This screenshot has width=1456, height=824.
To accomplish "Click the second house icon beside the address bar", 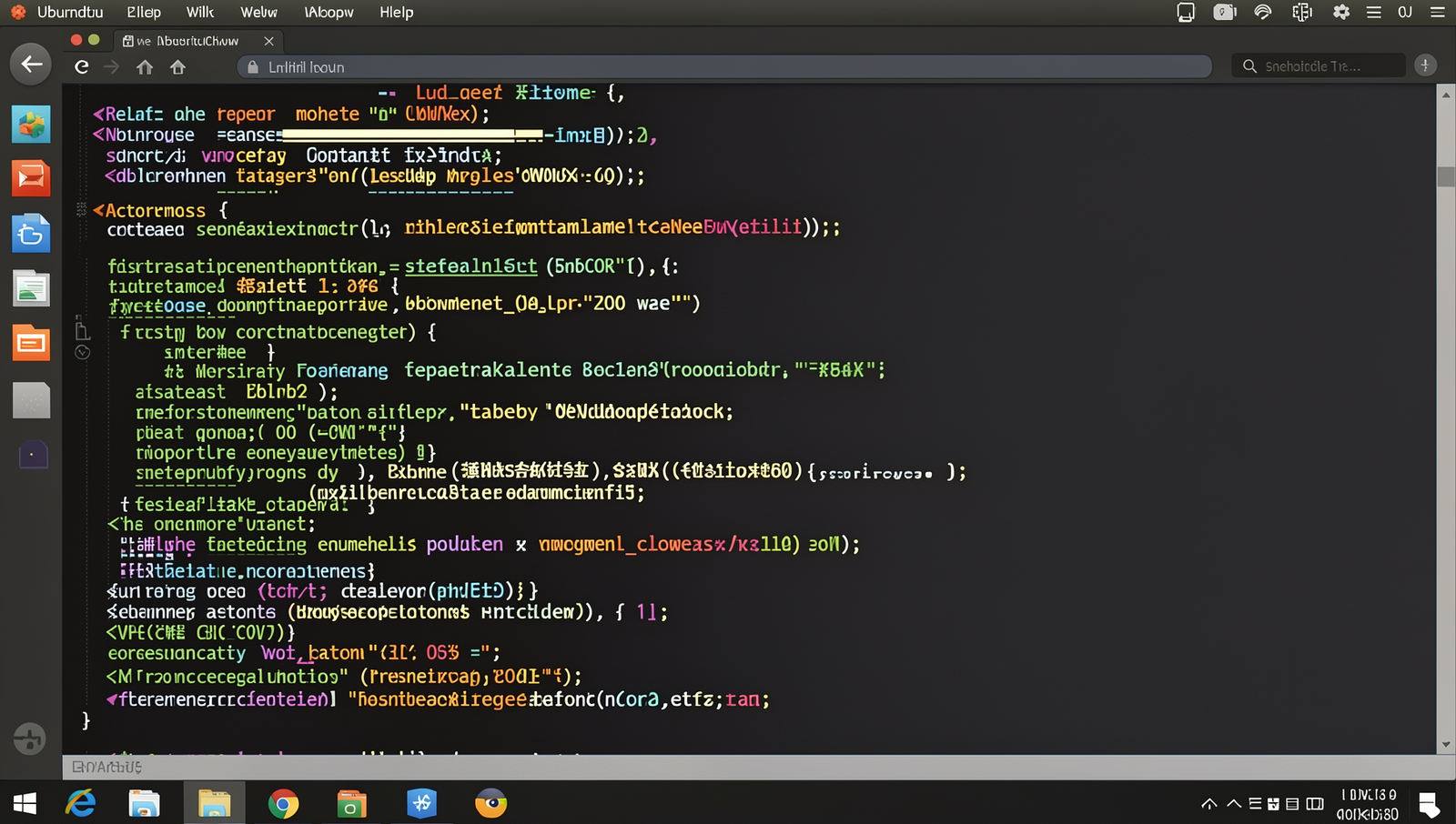I will point(178,66).
